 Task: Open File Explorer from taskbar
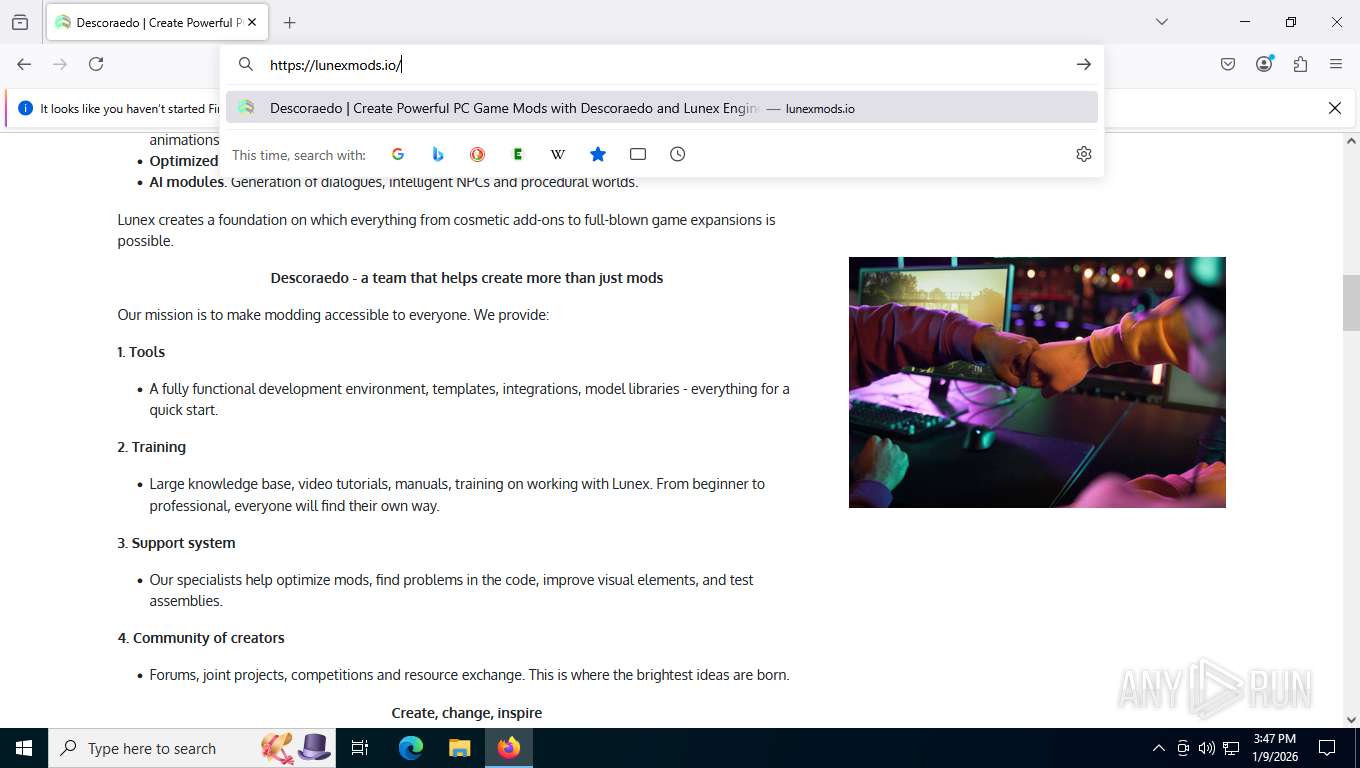pos(459,748)
